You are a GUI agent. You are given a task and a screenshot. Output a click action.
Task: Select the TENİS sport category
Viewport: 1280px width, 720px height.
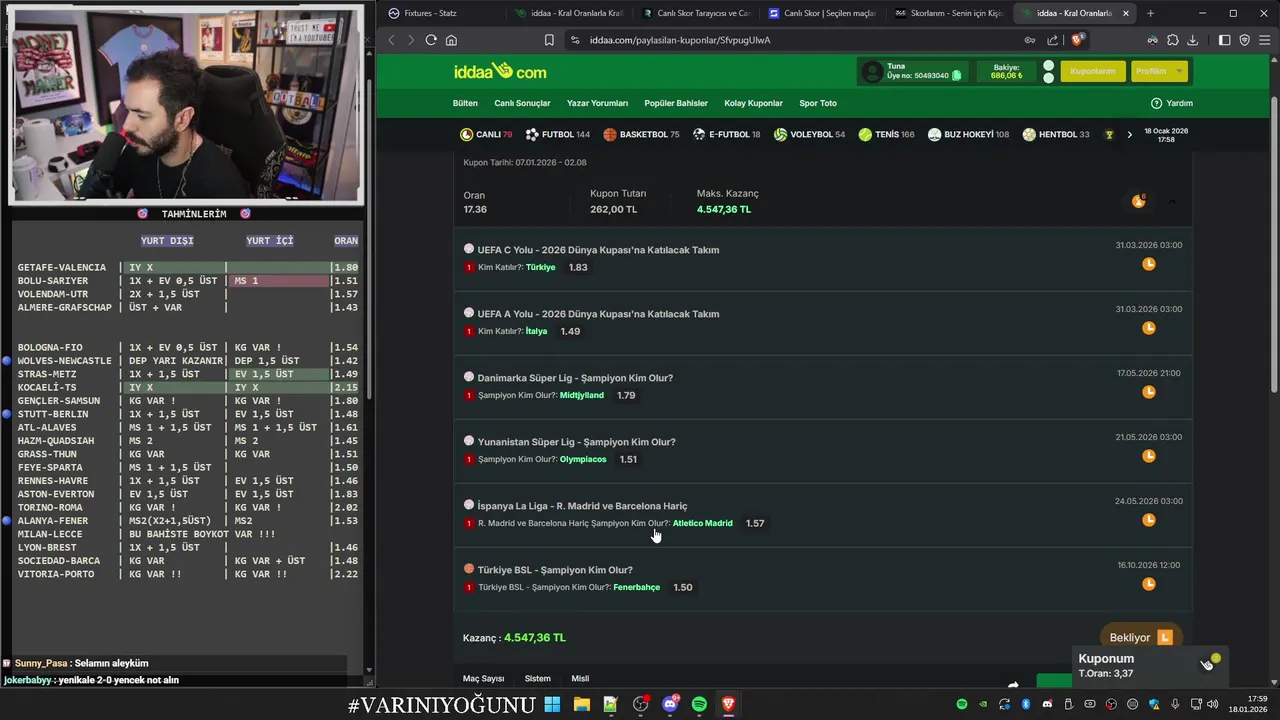click(886, 134)
